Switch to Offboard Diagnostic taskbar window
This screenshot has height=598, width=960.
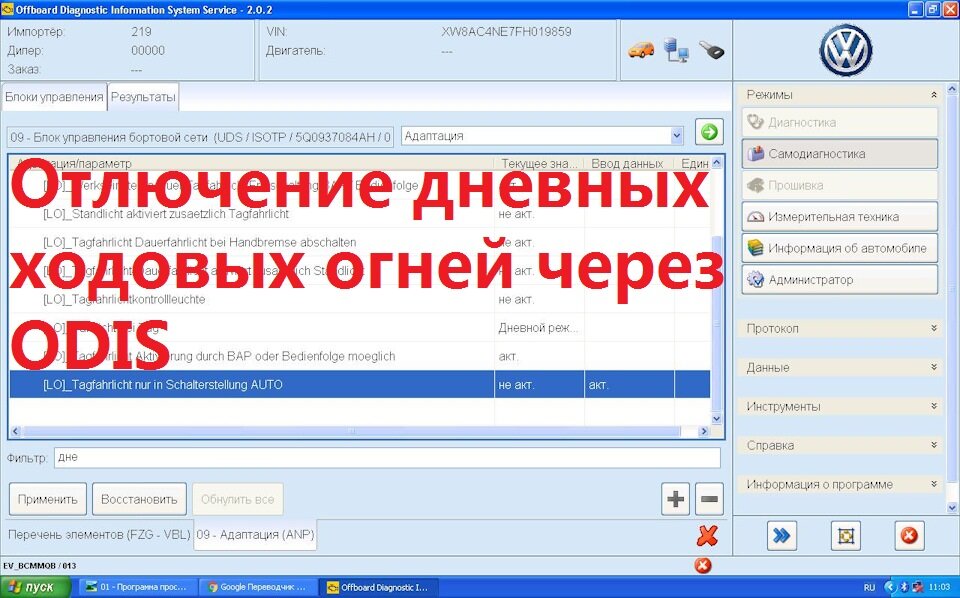(380, 587)
